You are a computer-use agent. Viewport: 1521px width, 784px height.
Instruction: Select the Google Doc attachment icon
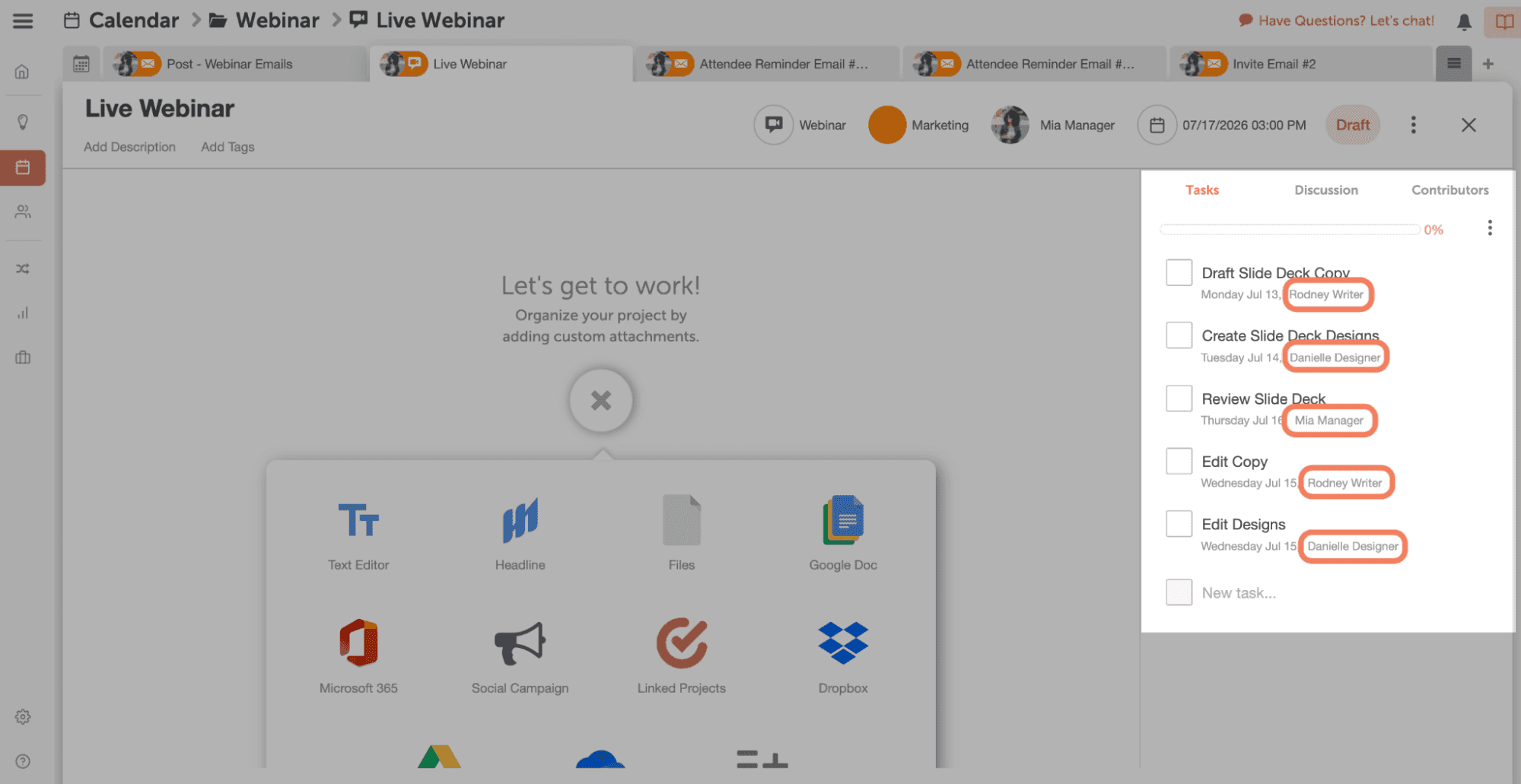(x=843, y=520)
